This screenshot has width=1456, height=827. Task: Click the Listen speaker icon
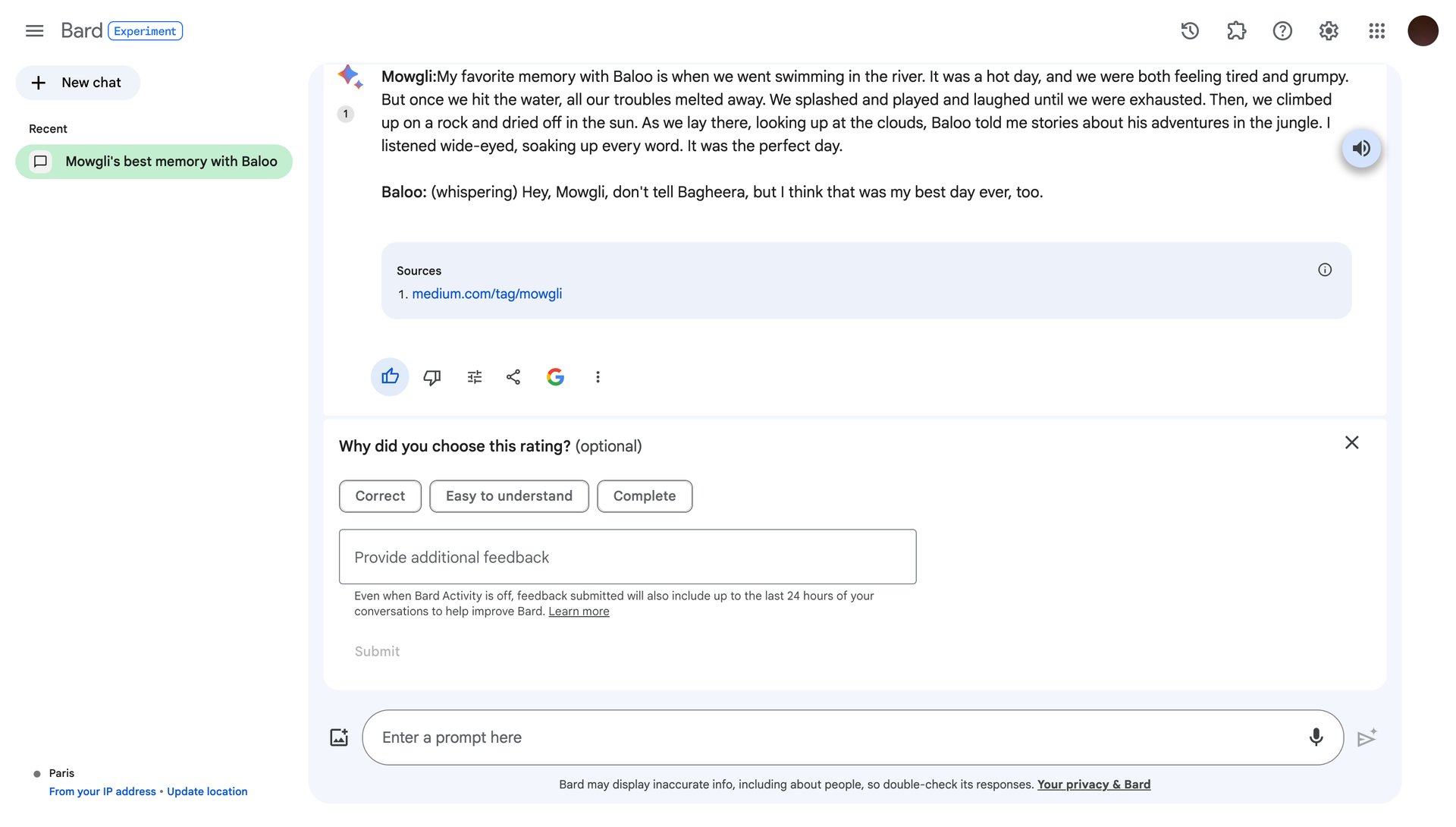1361,149
